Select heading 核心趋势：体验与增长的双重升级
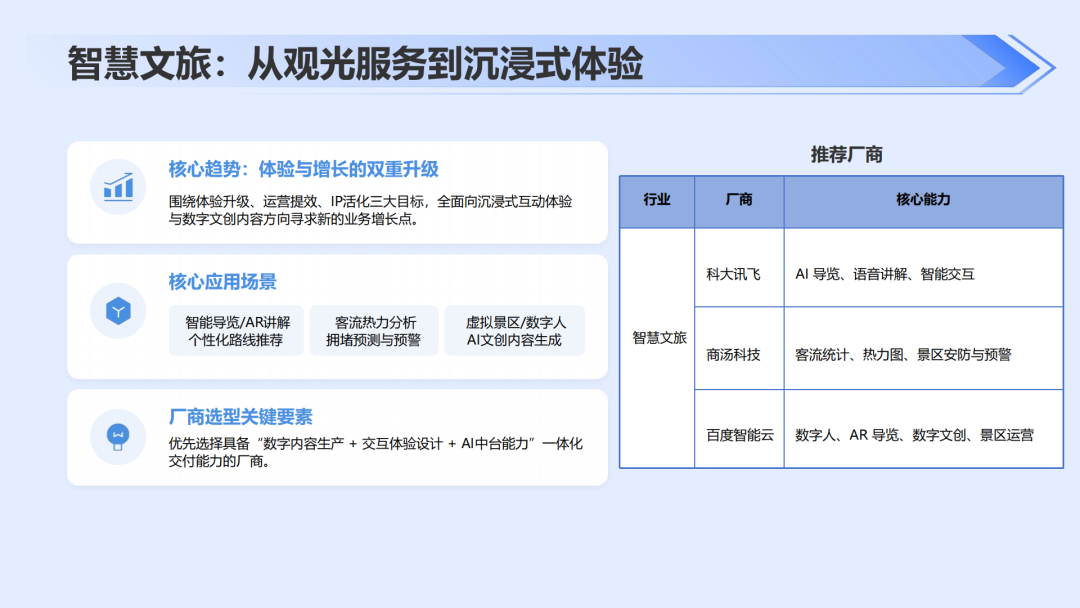The image size is (1080, 608). pos(303,169)
